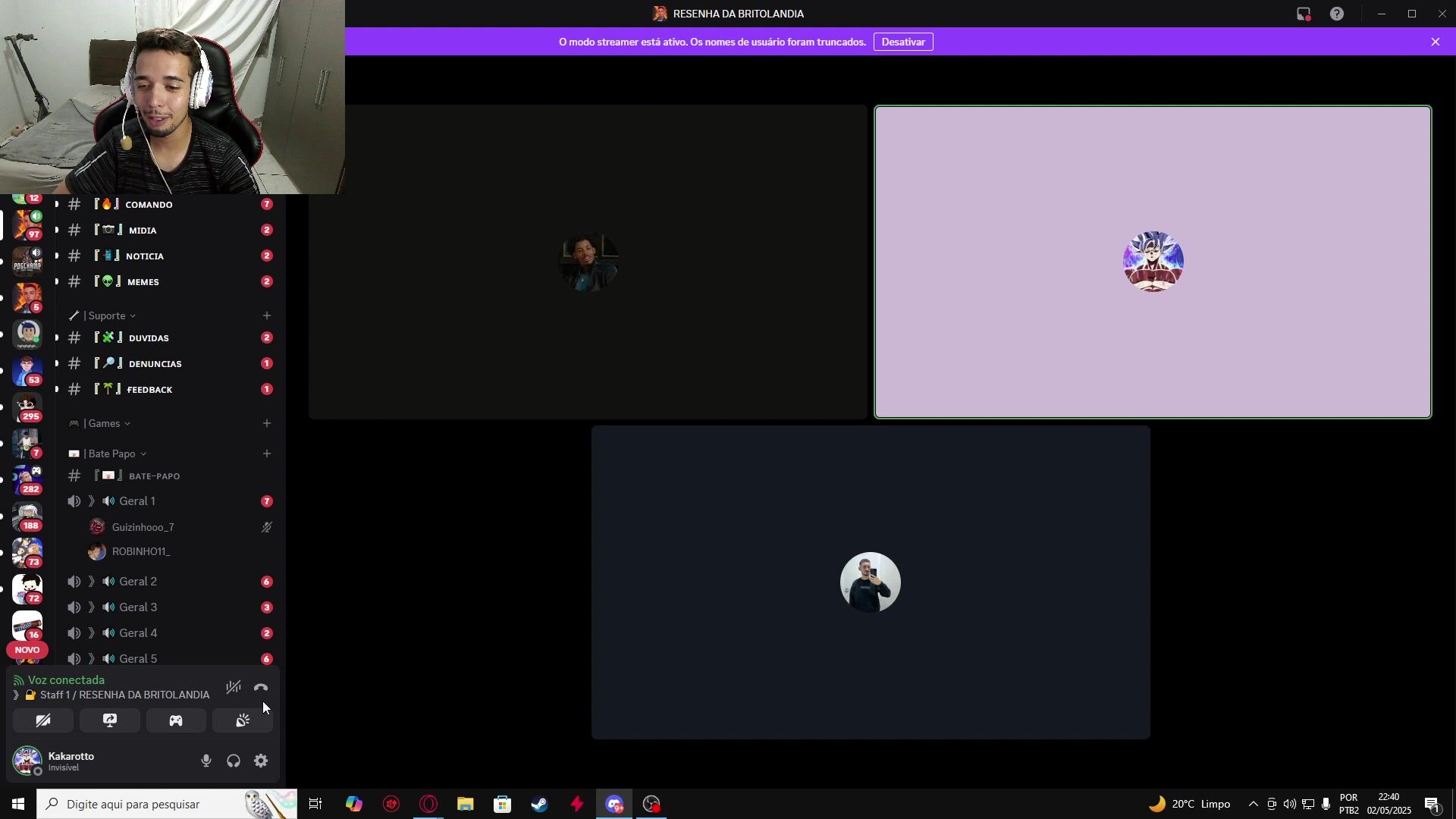The height and width of the screenshot is (819, 1456).
Task: Click the Kakarotto user avatar
Action: point(27,761)
